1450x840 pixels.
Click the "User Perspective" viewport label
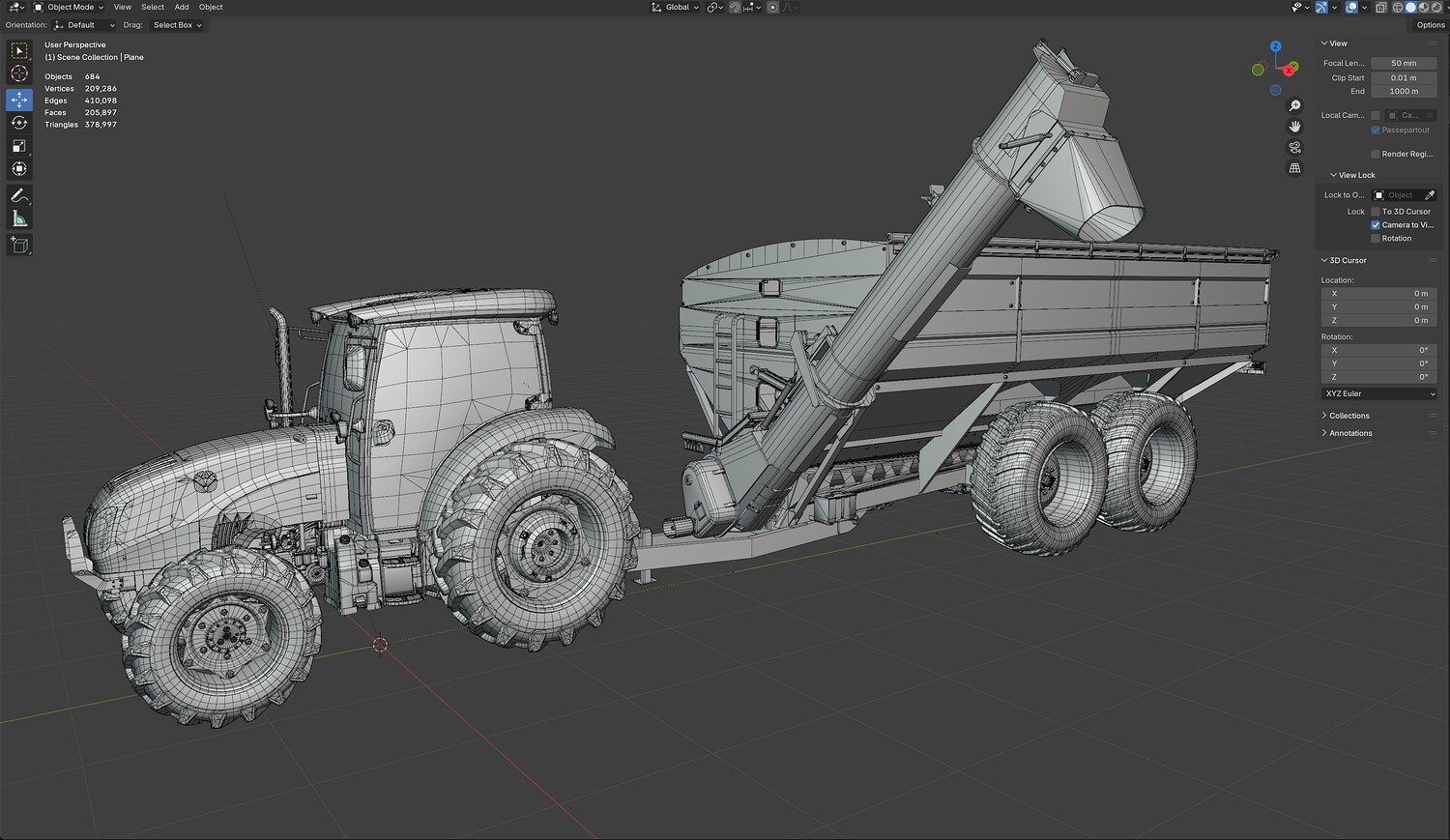[75, 44]
